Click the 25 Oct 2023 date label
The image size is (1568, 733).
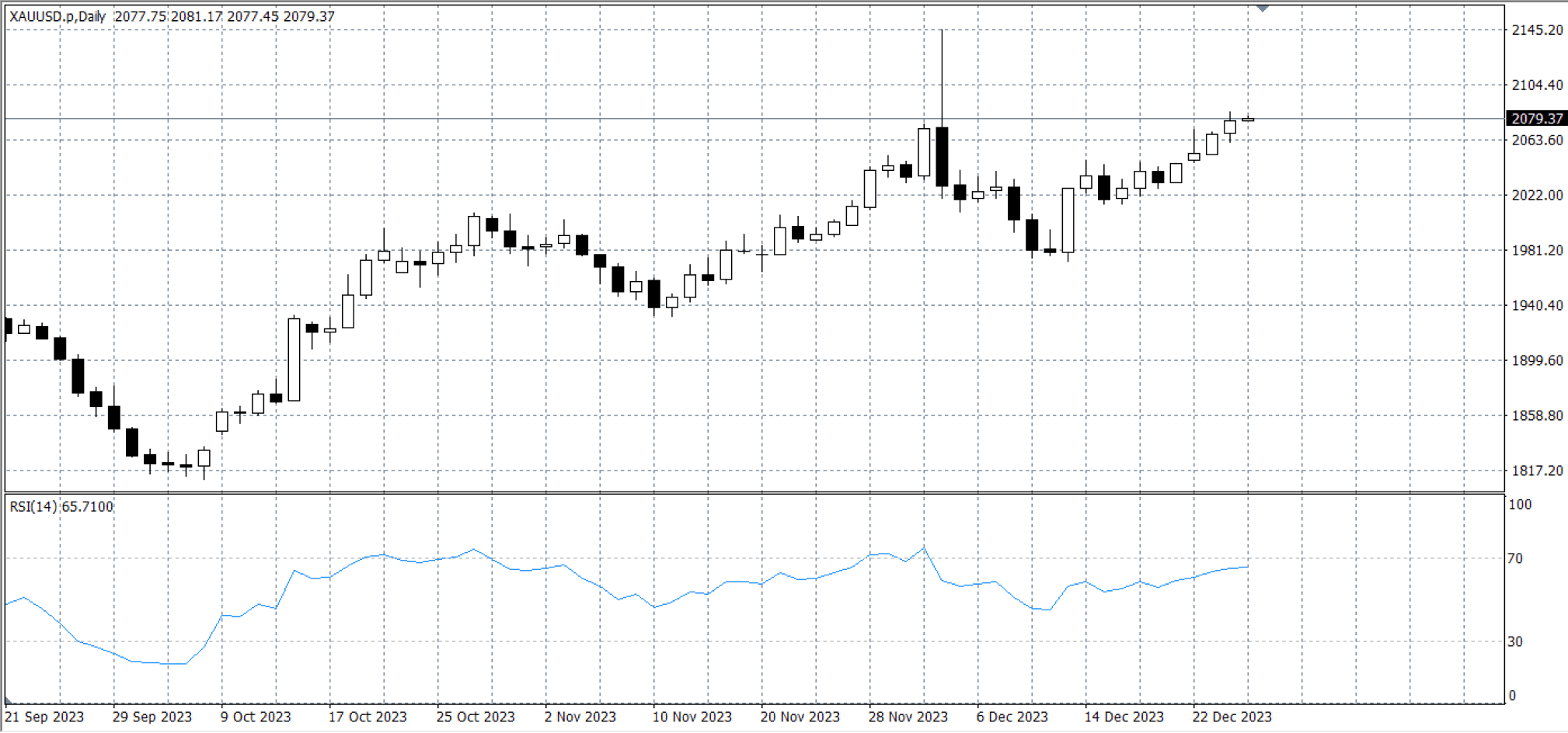(476, 717)
